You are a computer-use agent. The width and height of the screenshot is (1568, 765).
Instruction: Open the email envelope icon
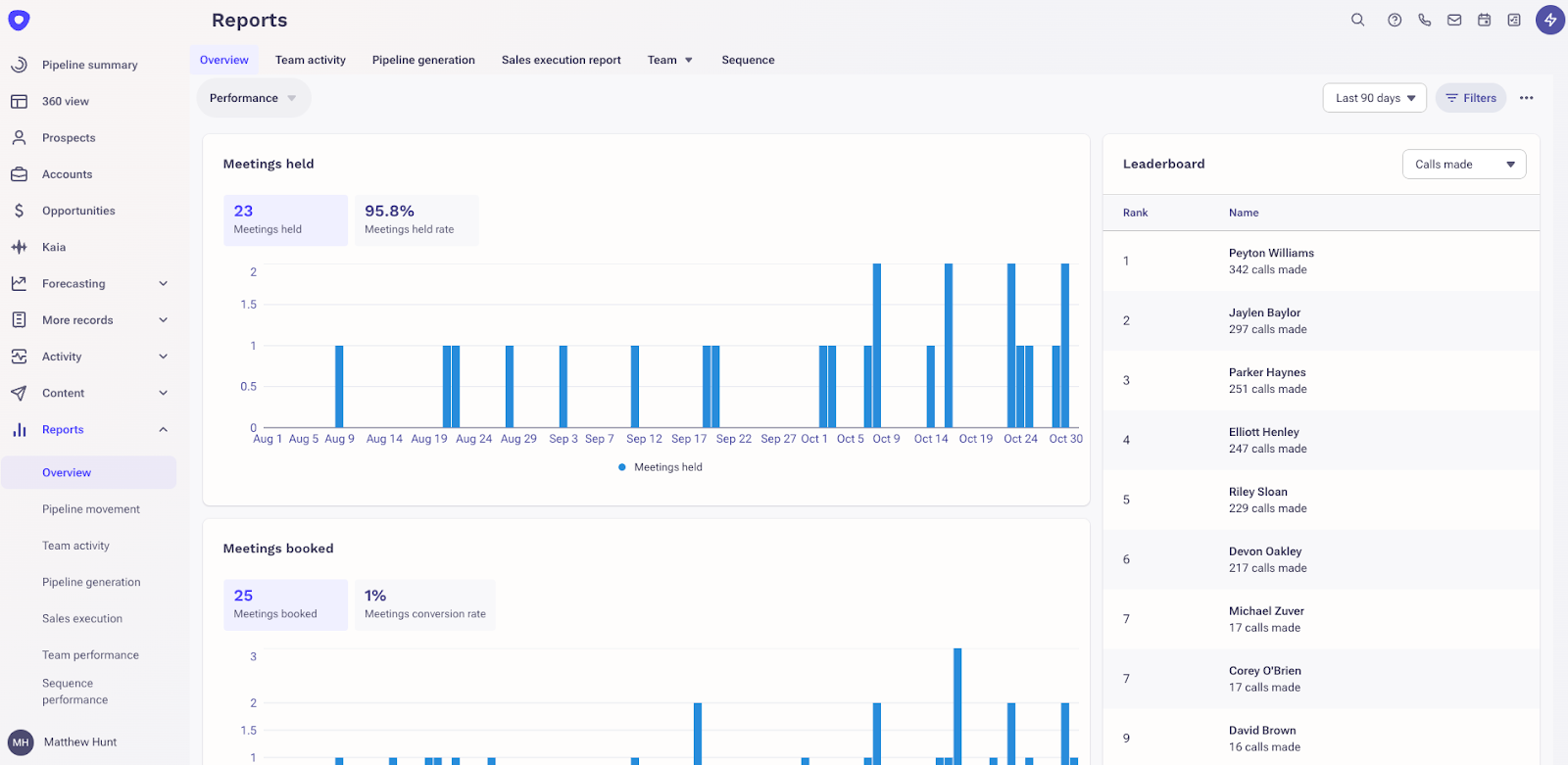point(1454,20)
